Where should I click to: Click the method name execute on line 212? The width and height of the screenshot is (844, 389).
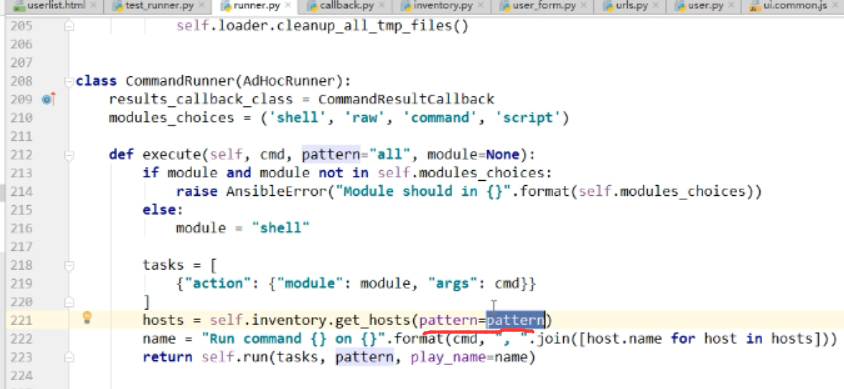pos(171,155)
